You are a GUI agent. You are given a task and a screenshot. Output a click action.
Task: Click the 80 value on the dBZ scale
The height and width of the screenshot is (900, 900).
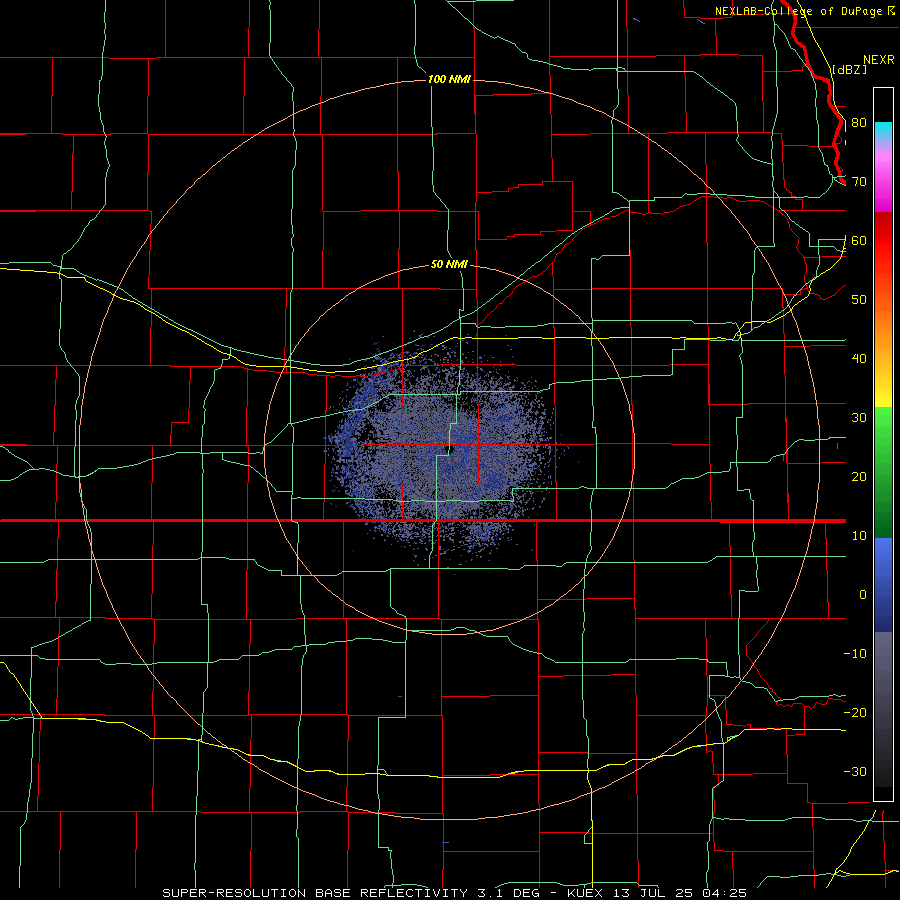click(x=859, y=123)
